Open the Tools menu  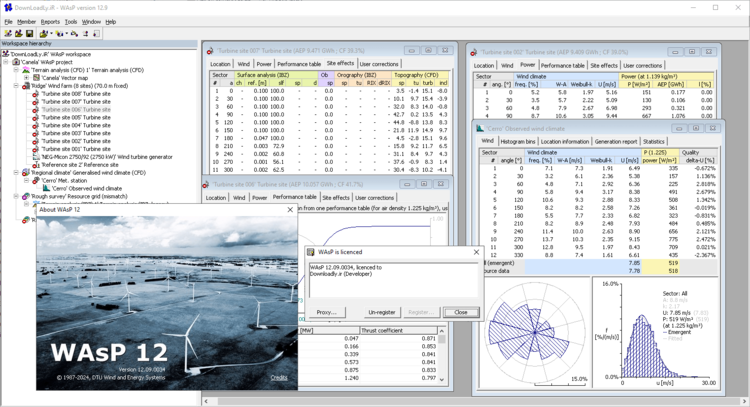pyautogui.click(x=70, y=21)
